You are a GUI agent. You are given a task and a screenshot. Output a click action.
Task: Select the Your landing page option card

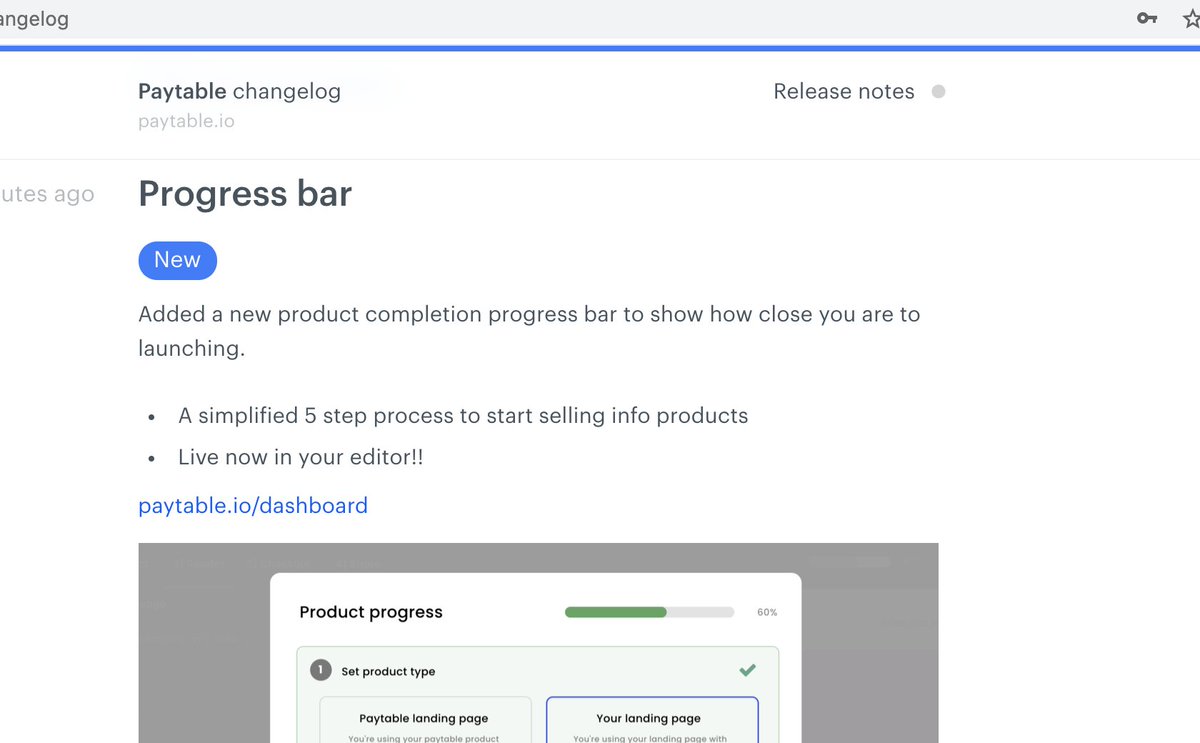pyautogui.click(x=652, y=720)
